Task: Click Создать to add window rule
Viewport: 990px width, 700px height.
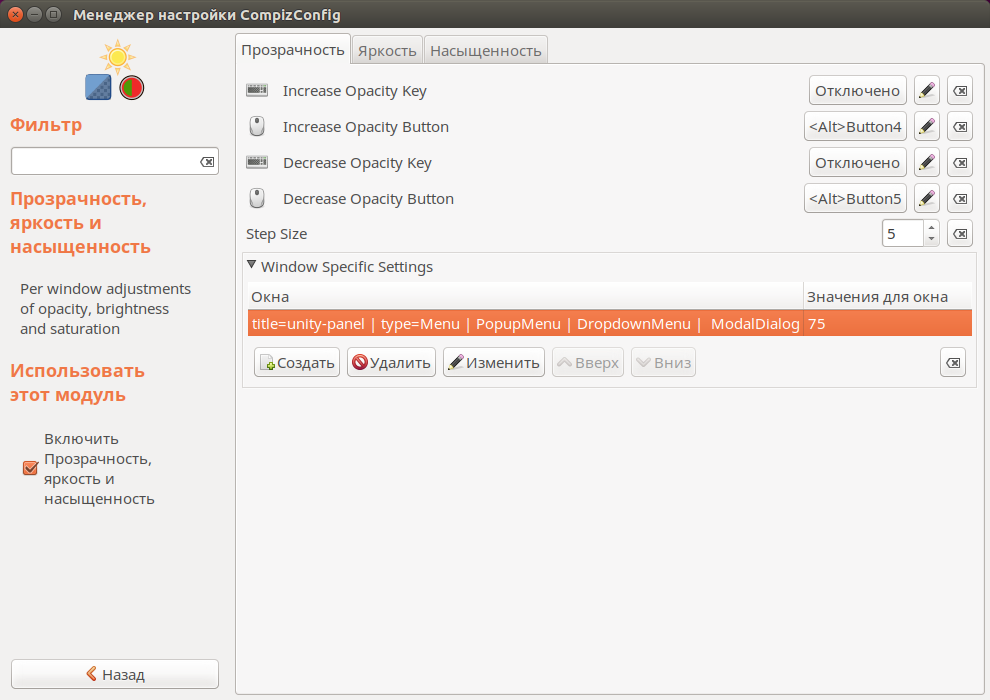Action: 297,362
